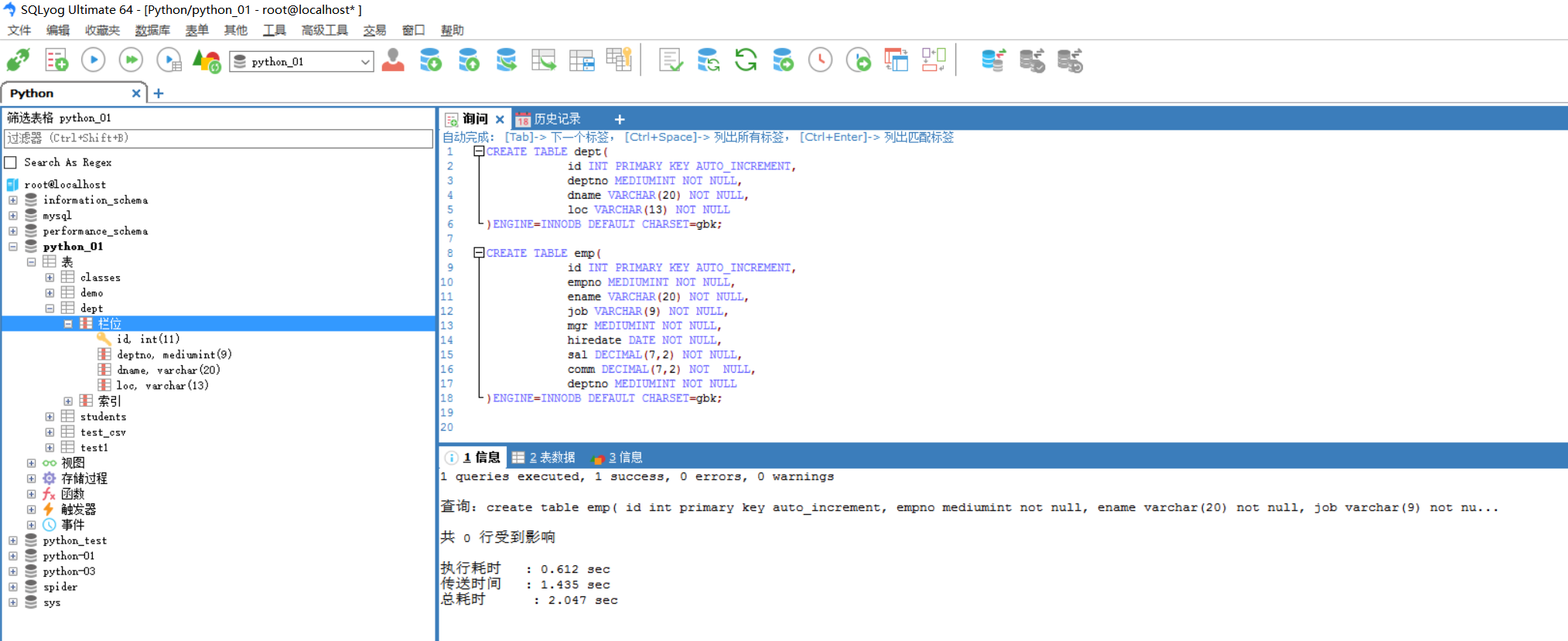Click the copy database to host icon

pyautogui.click(x=507, y=60)
